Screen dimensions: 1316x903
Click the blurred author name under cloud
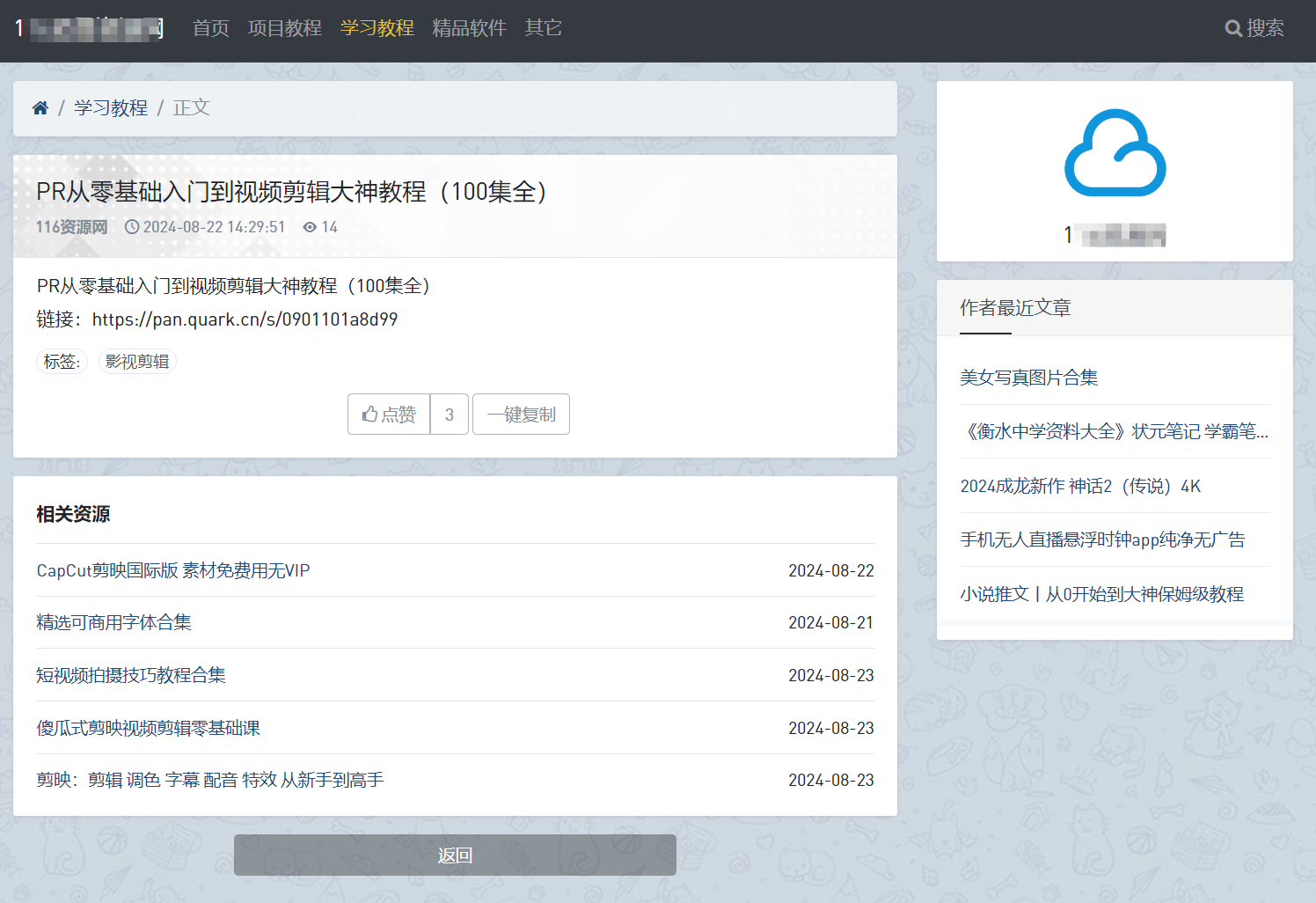(1115, 234)
